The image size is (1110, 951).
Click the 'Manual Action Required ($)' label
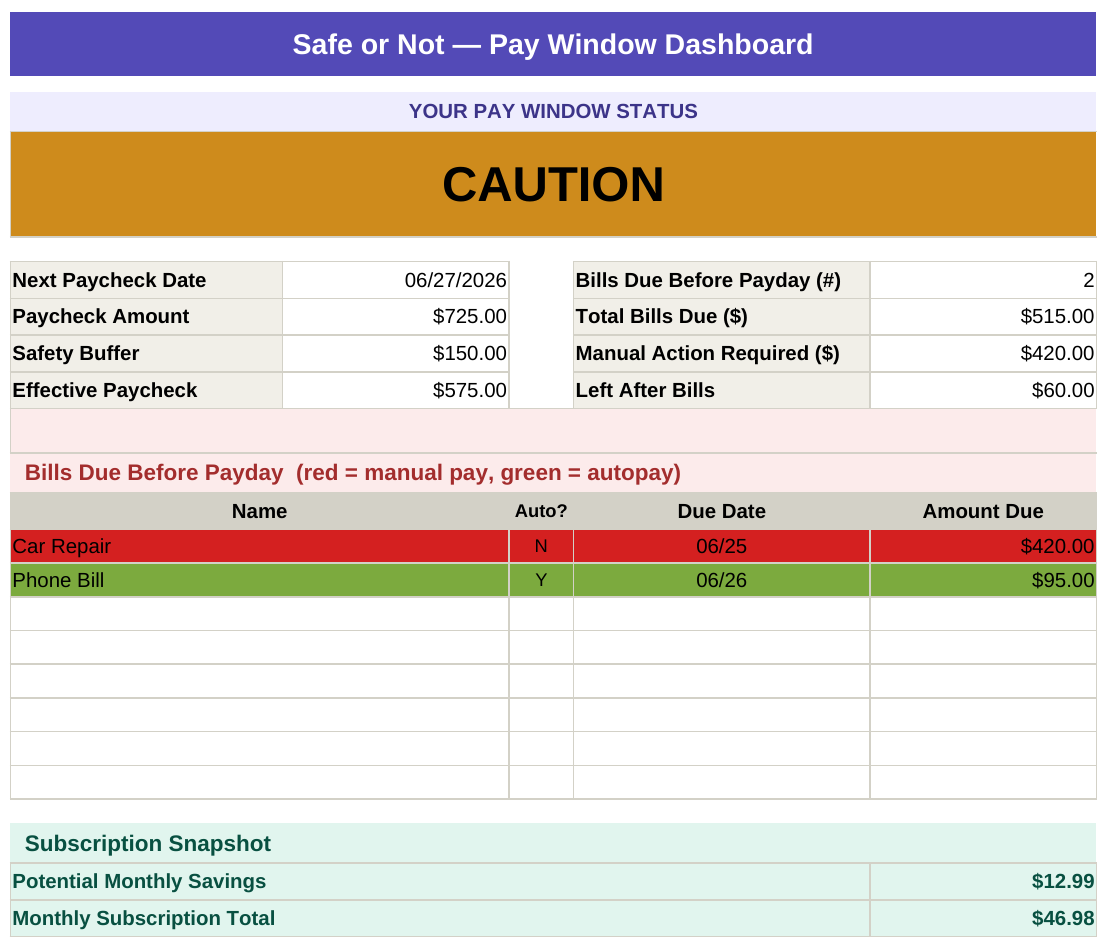(x=721, y=353)
